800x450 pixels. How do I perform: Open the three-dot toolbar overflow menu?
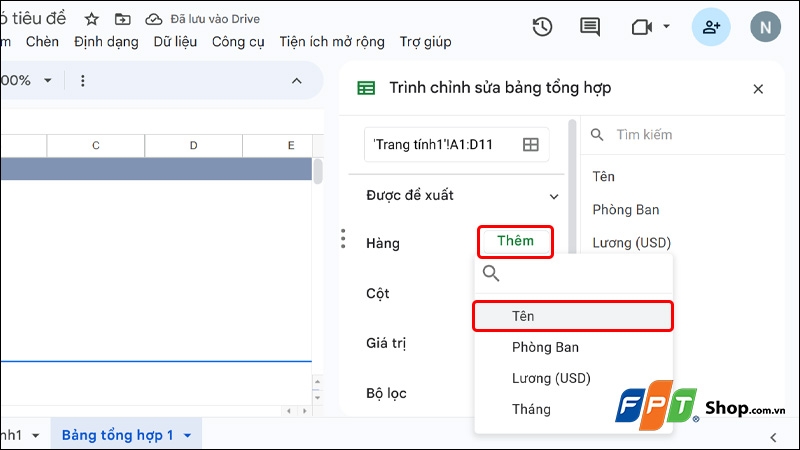click(83, 81)
